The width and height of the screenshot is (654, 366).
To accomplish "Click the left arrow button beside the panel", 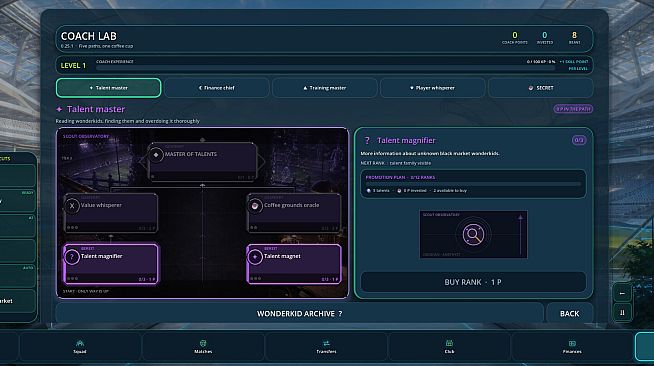I will (622, 293).
